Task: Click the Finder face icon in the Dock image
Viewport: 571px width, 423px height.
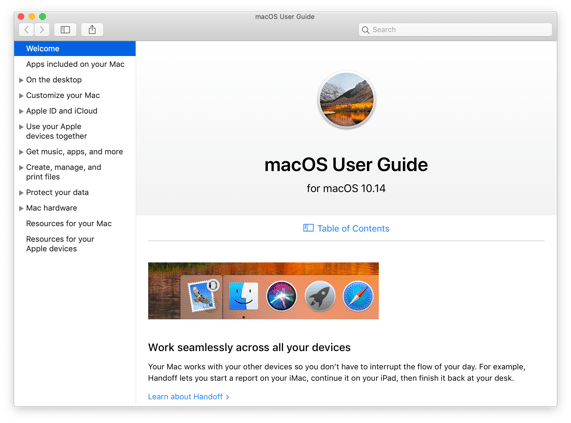Action: [243, 296]
